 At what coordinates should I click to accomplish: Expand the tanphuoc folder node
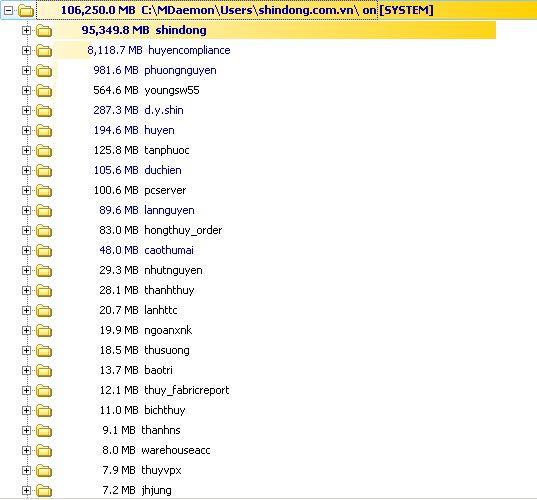pos(26,151)
